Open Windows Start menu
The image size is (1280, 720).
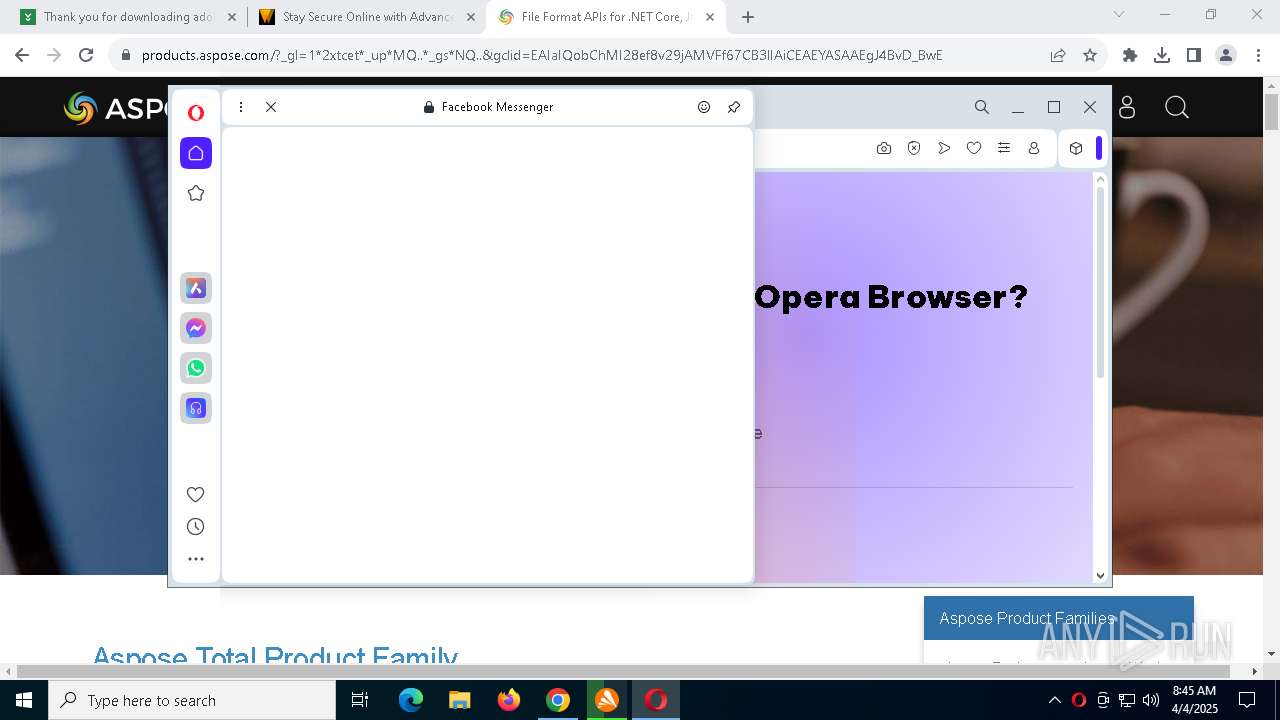tap(24, 700)
